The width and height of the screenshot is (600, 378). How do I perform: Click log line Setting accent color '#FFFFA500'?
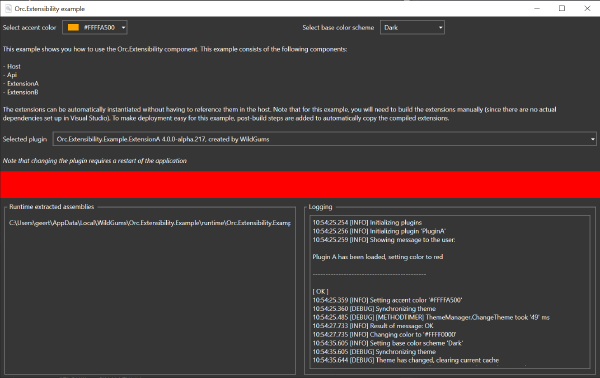[387, 300]
